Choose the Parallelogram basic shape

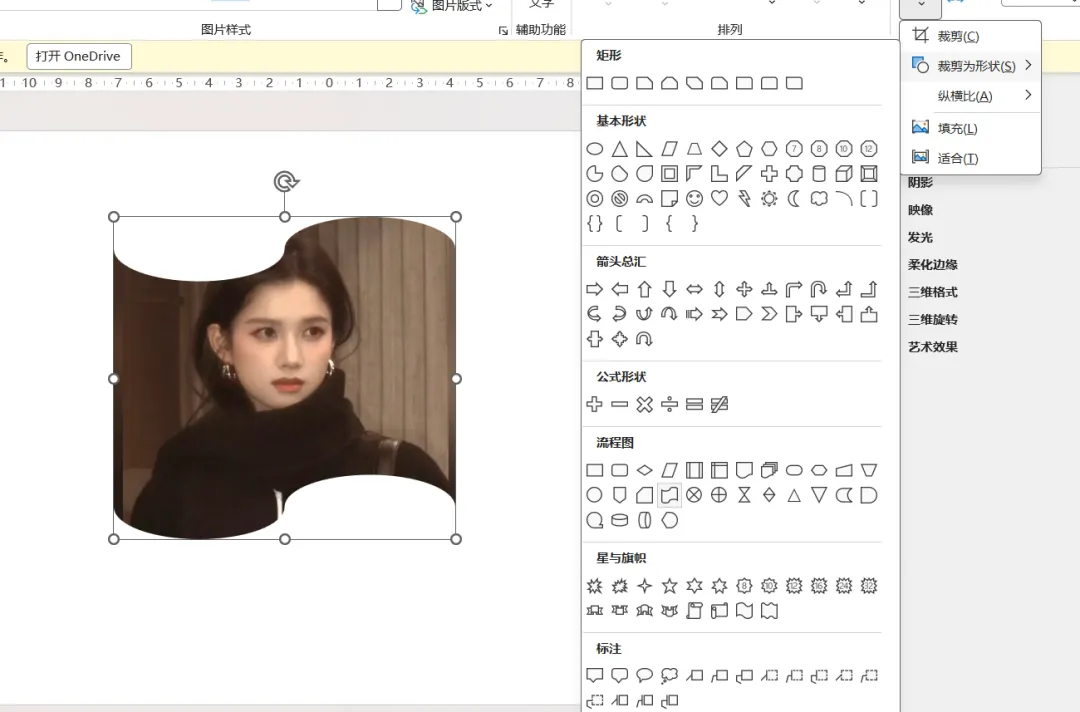(669, 149)
